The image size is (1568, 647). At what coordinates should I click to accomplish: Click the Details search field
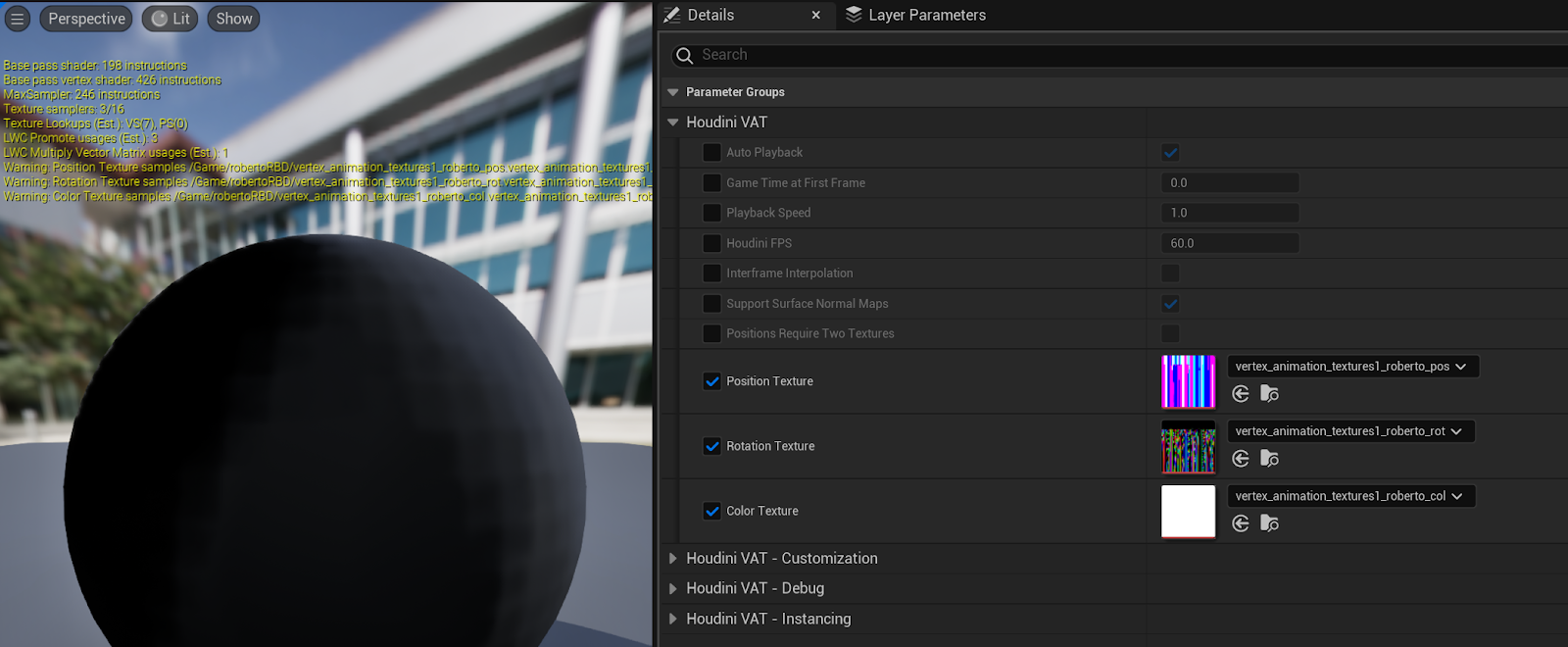pos(1118,55)
